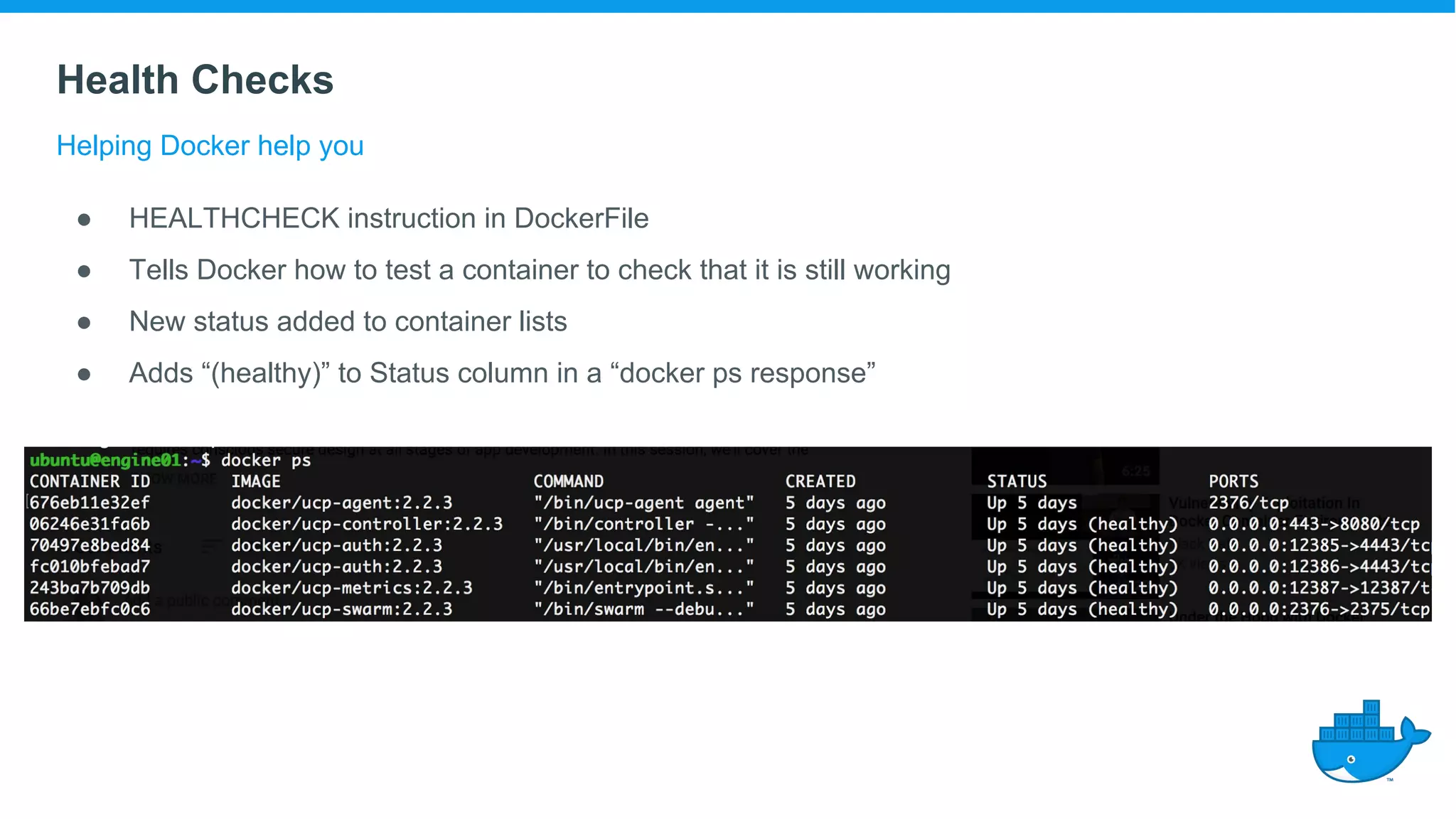This screenshot has width=1456, height=819.
Task: Click the '(healthy)' status of ucp-swarm row
Action: pos(1133,609)
